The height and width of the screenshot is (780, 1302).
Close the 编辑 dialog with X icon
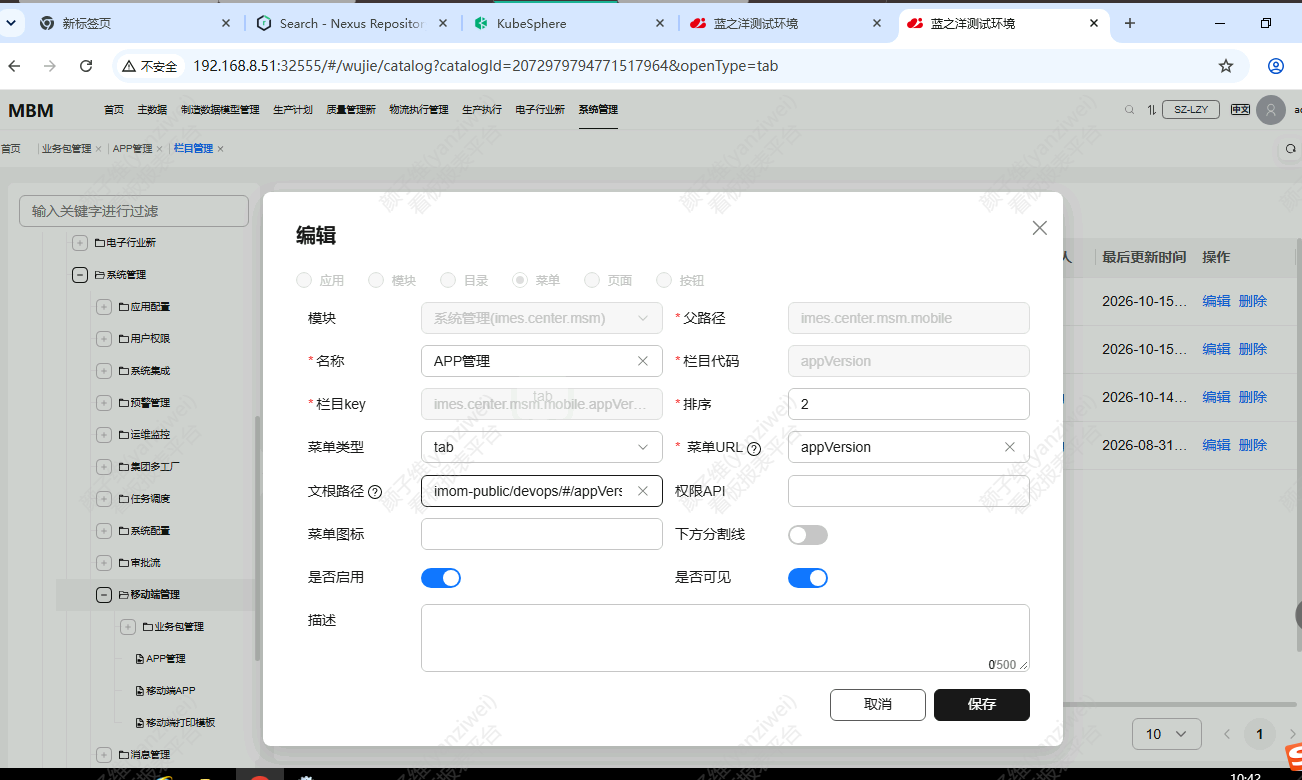[x=1040, y=228]
